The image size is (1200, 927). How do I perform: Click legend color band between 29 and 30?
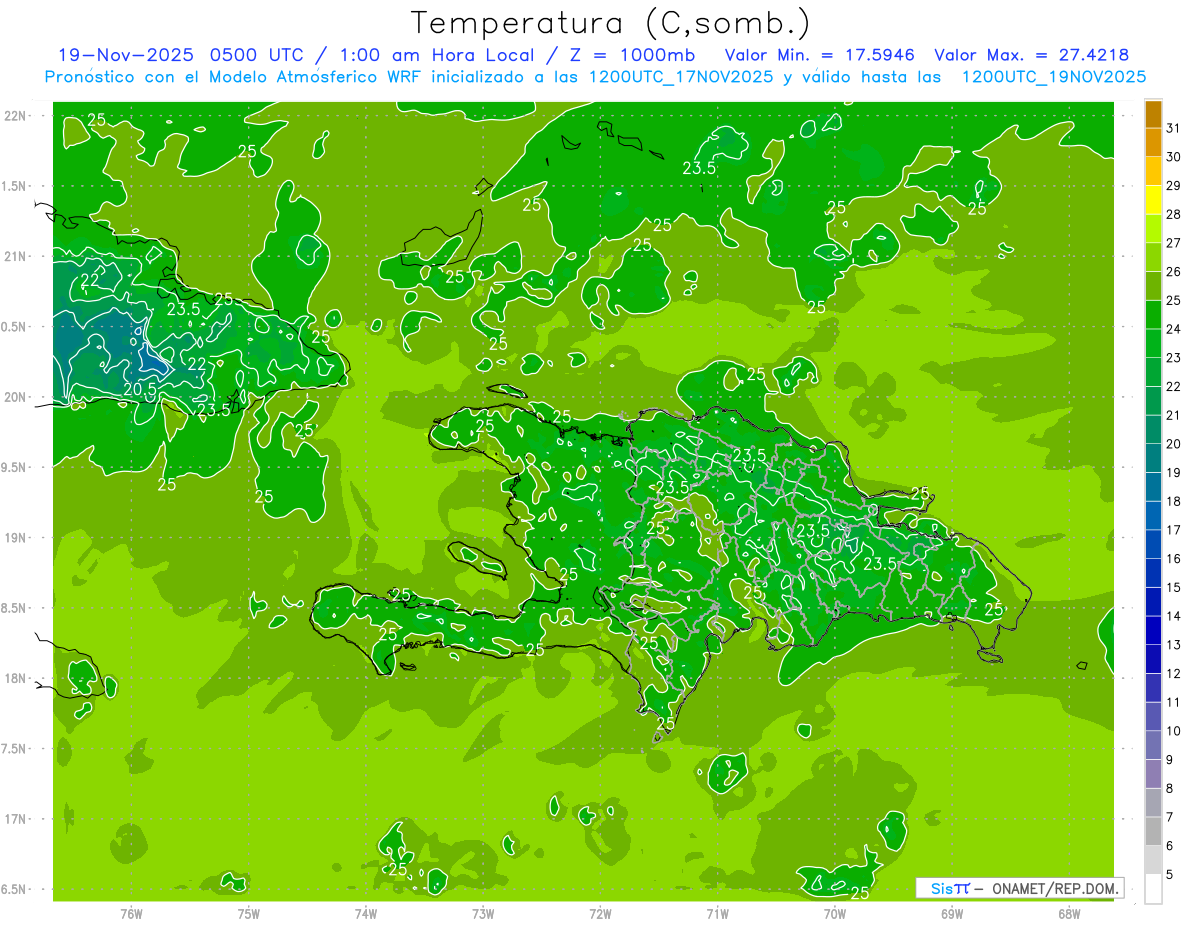click(1153, 171)
